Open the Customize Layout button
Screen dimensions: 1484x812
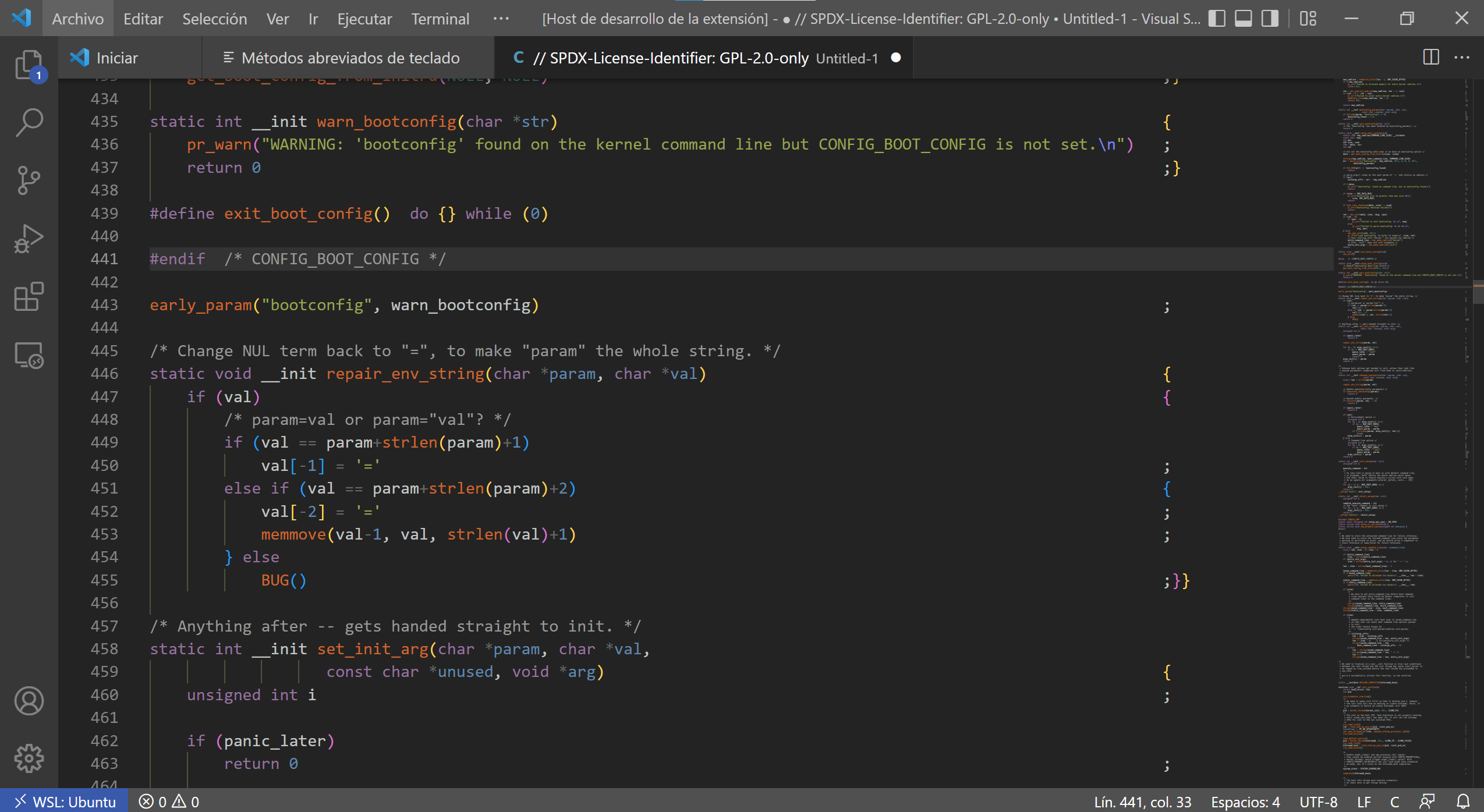click(x=1308, y=19)
